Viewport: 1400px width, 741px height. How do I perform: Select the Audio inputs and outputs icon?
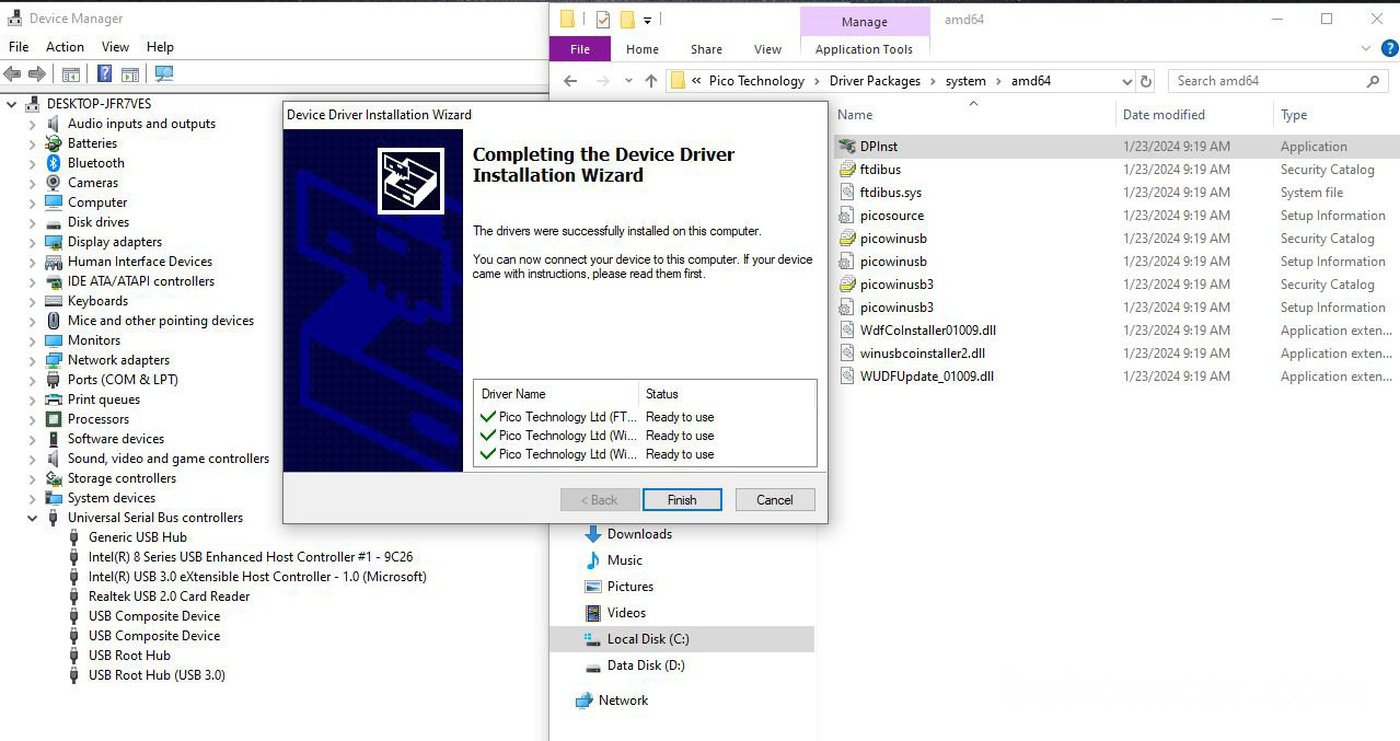point(54,124)
